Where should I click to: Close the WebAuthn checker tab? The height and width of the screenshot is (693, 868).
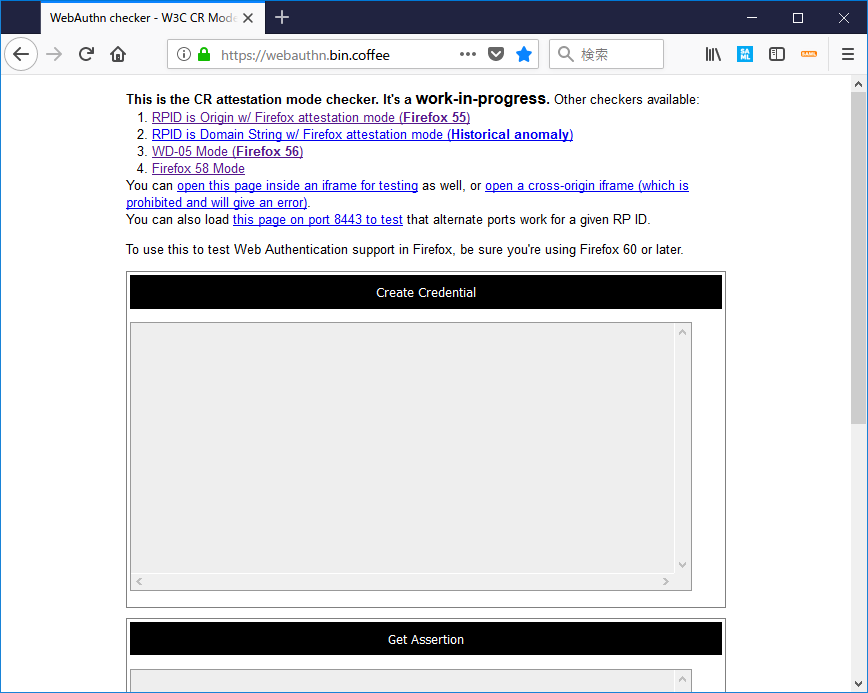[x=248, y=18]
